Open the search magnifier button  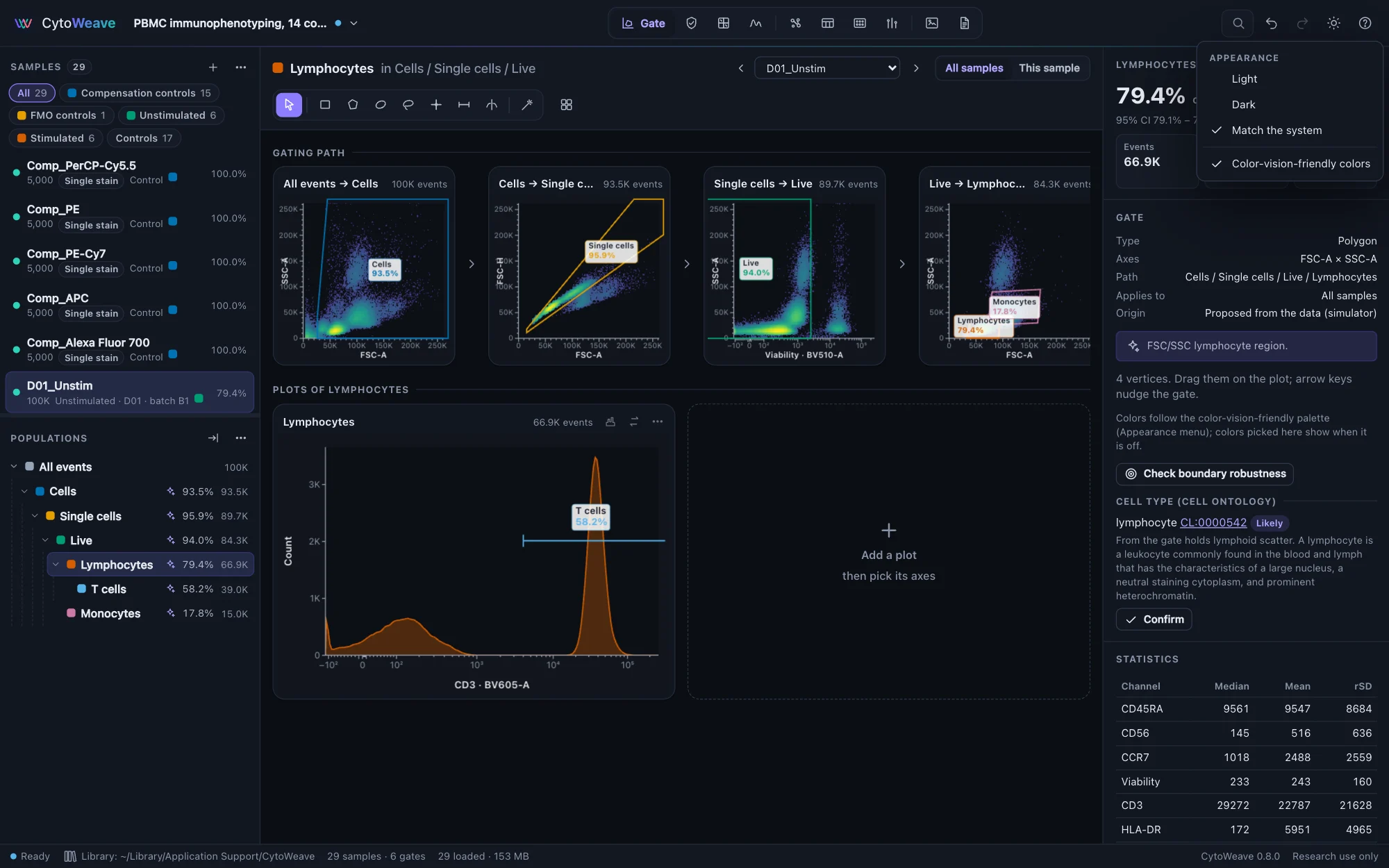click(x=1238, y=23)
